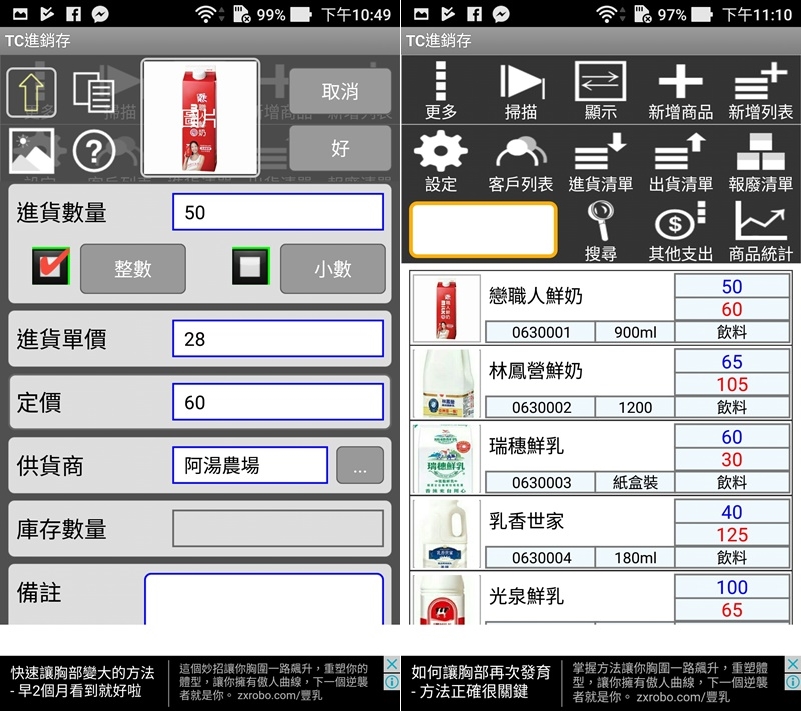Viewport: 801px width, 711px height.
Task: Open the 更多 more menu
Action: pyautogui.click(x=441, y=91)
